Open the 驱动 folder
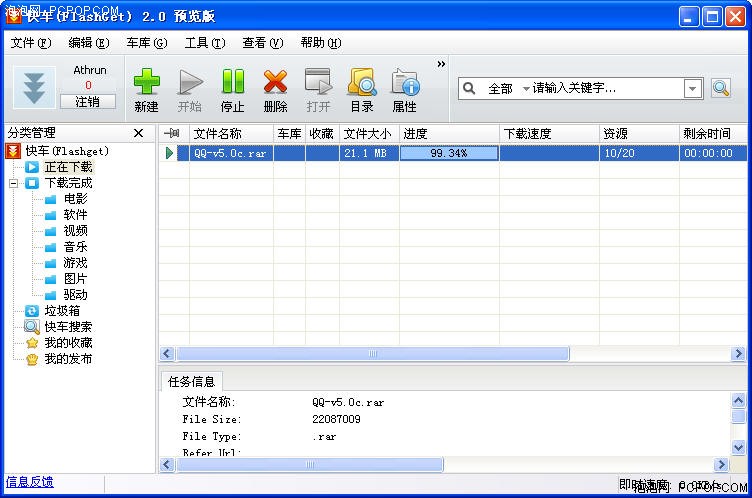This screenshot has height=498, width=752. pyautogui.click(x=75, y=295)
